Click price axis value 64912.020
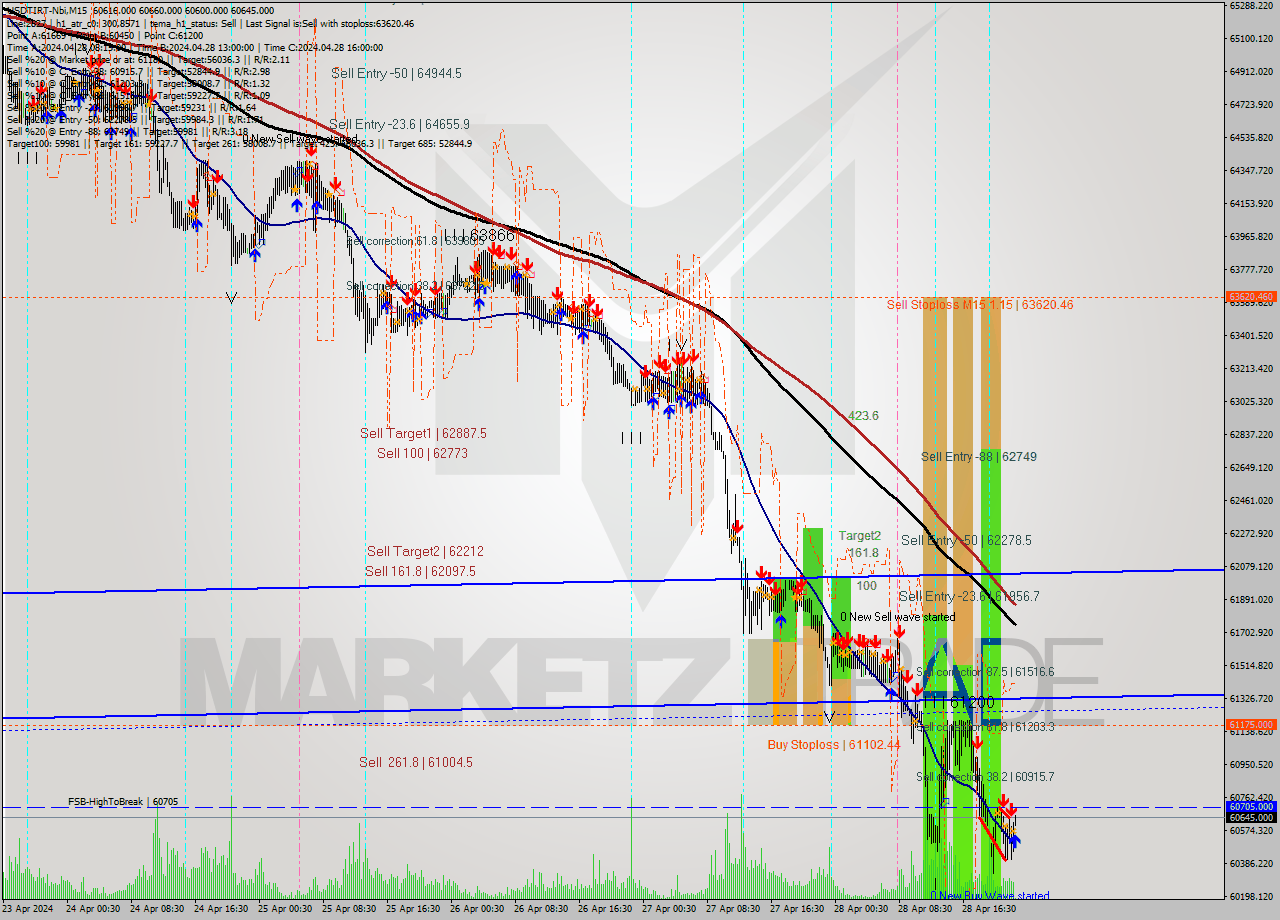1280x920 pixels. coord(1251,71)
